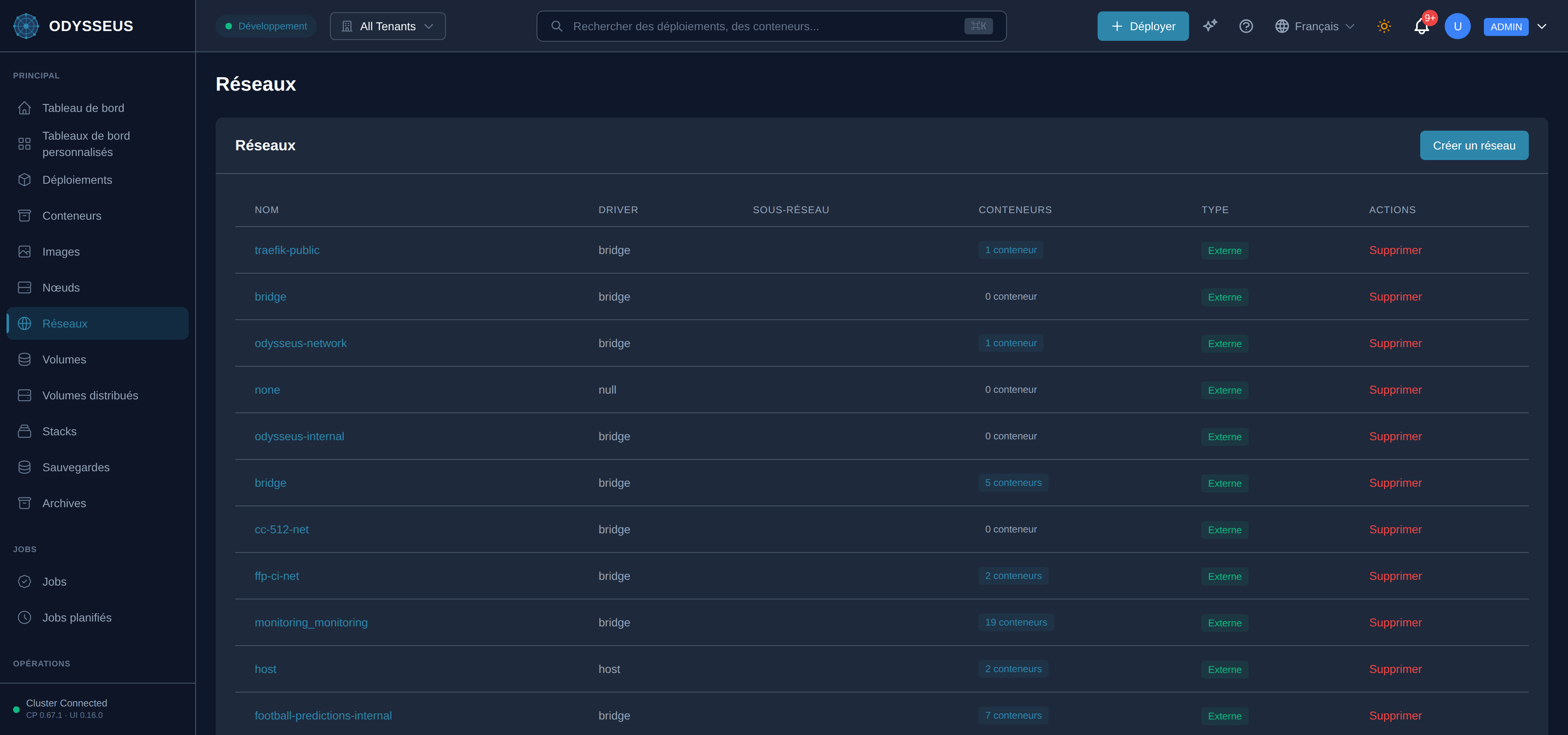Image resolution: width=1568 pixels, height=735 pixels.
Task: Click the user avatar U
Action: 1457,26
